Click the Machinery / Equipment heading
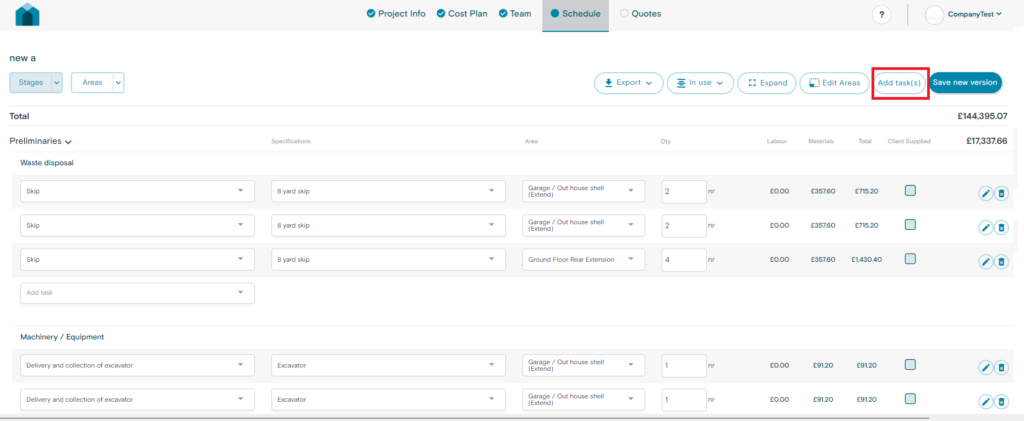 [x=62, y=337]
